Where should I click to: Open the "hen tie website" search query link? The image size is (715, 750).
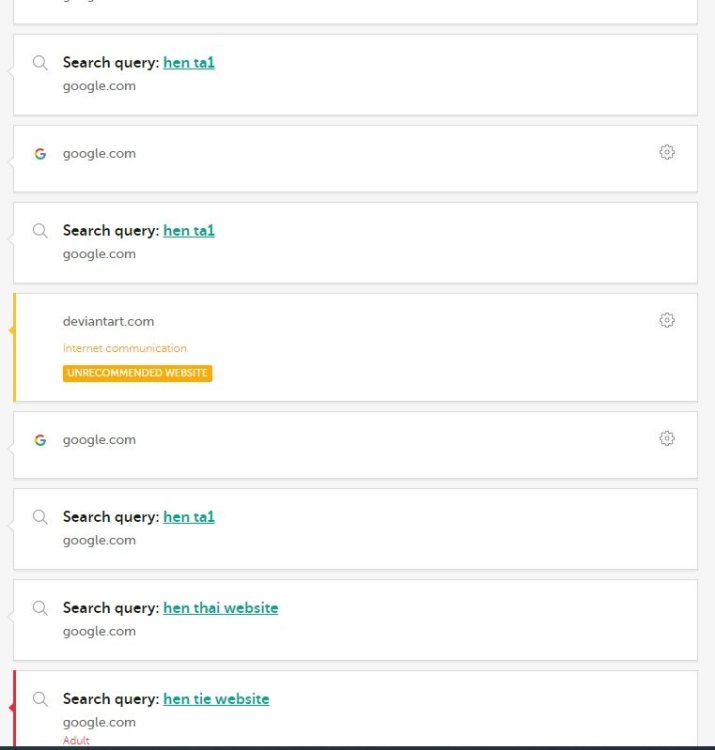tap(216, 699)
